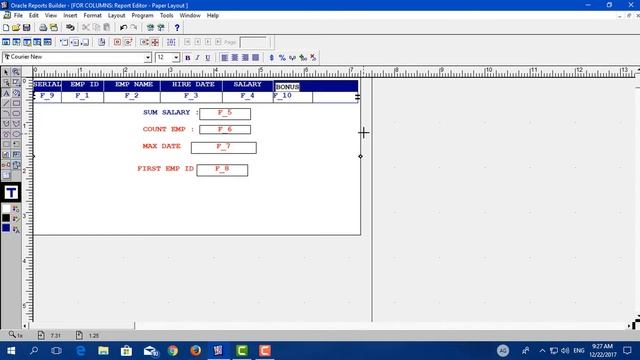Open the Courier New font dropdown

[x=148, y=58]
